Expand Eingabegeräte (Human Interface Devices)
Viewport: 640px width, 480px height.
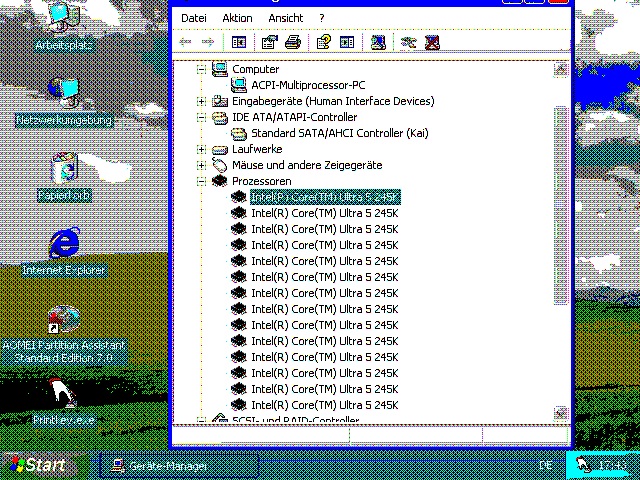point(201,101)
